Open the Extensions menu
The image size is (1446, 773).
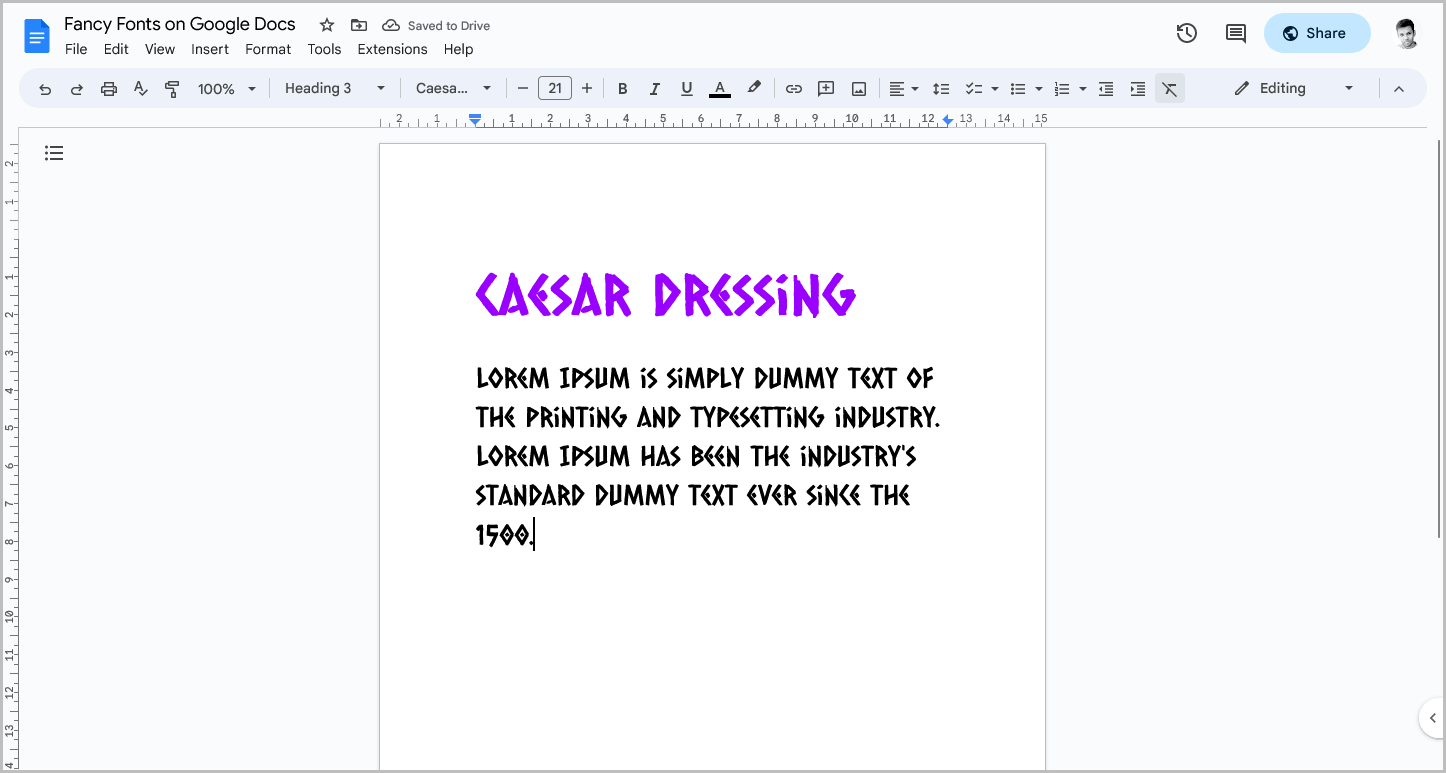click(392, 49)
